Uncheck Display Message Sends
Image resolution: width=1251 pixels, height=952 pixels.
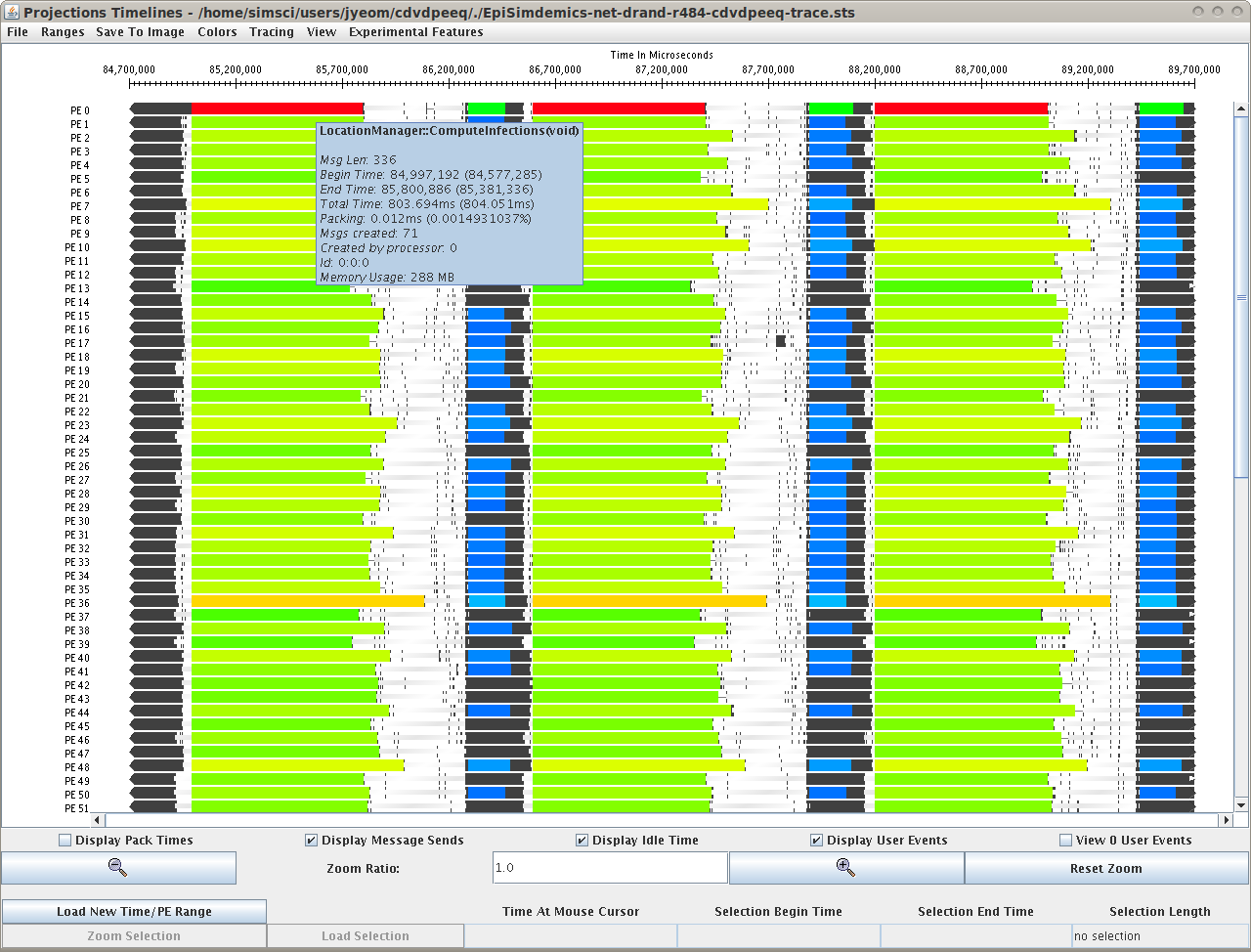click(312, 841)
